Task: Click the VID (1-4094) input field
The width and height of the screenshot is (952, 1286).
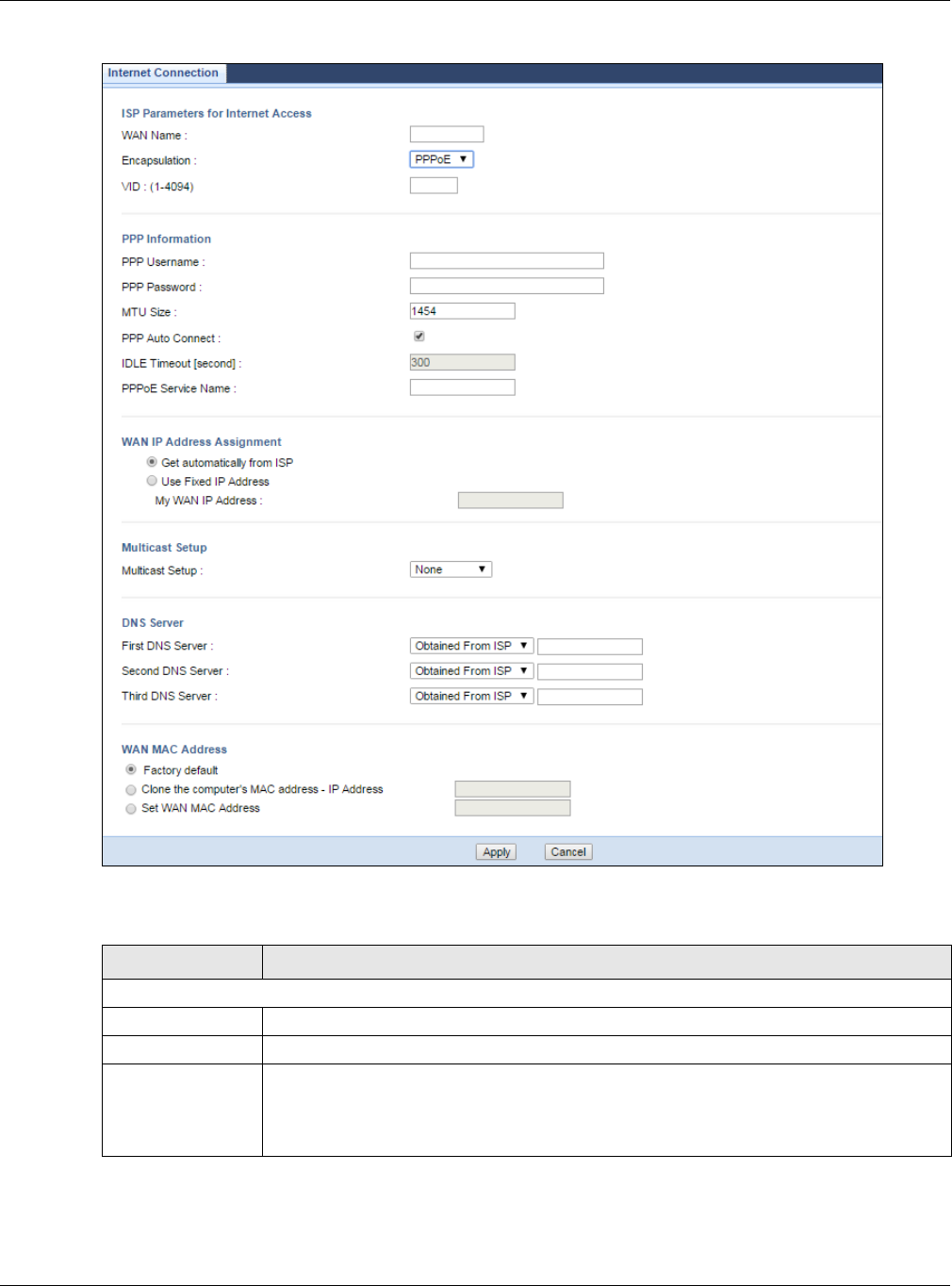Action: (x=434, y=186)
